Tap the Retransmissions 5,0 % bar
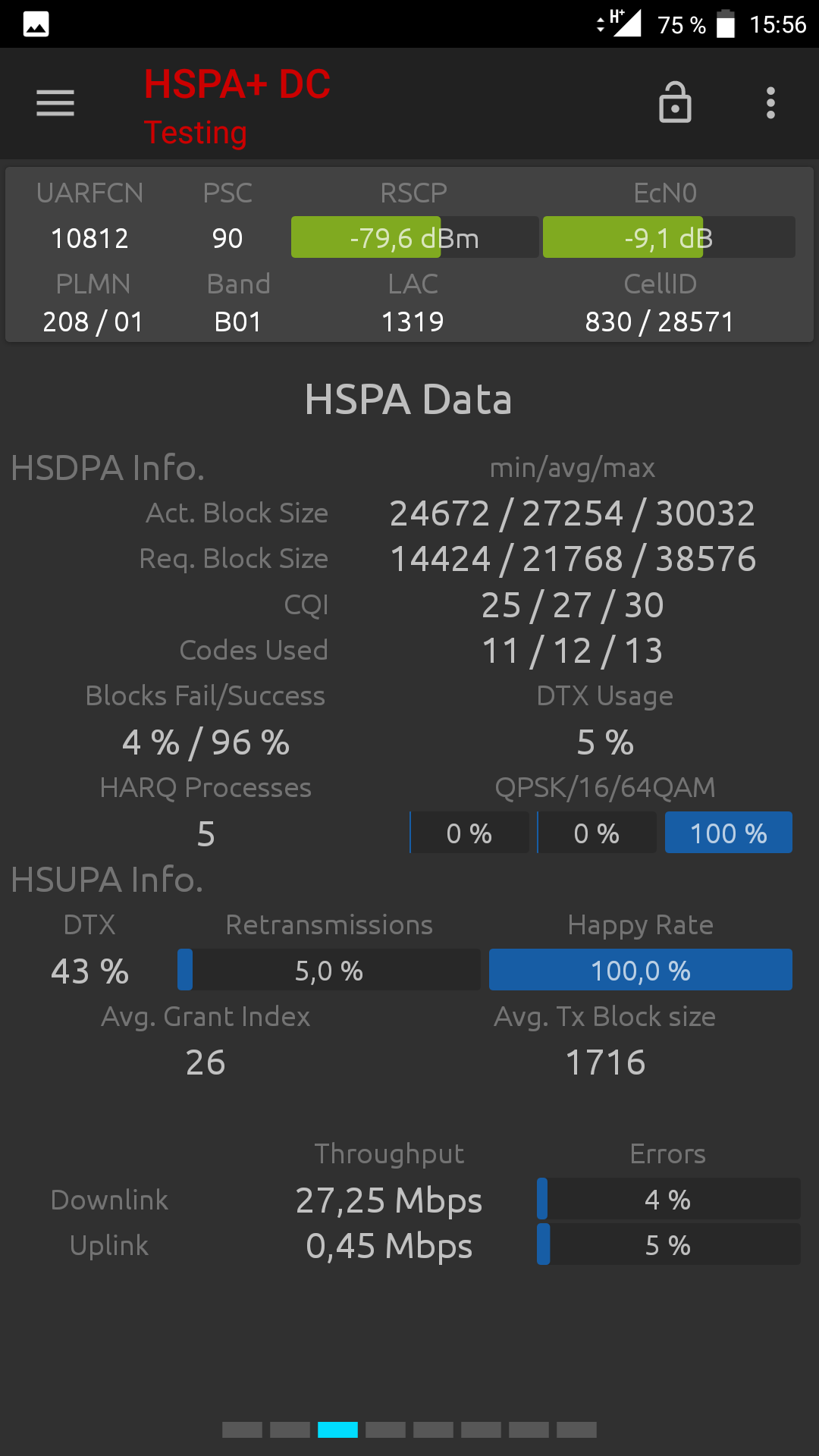The width and height of the screenshot is (819, 1456). coord(329,970)
